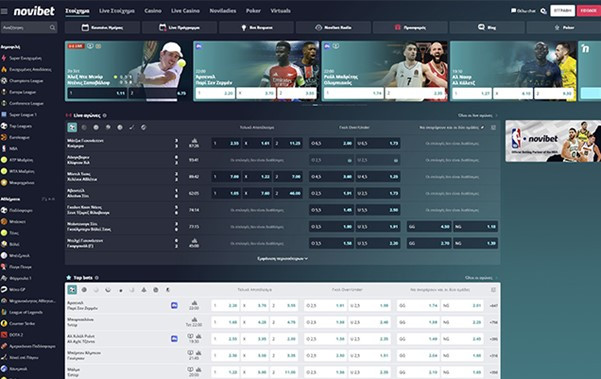This screenshot has width=601, height=379.
Task: Select football filter icon in Live αγώνες
Action: coord(72,127)
